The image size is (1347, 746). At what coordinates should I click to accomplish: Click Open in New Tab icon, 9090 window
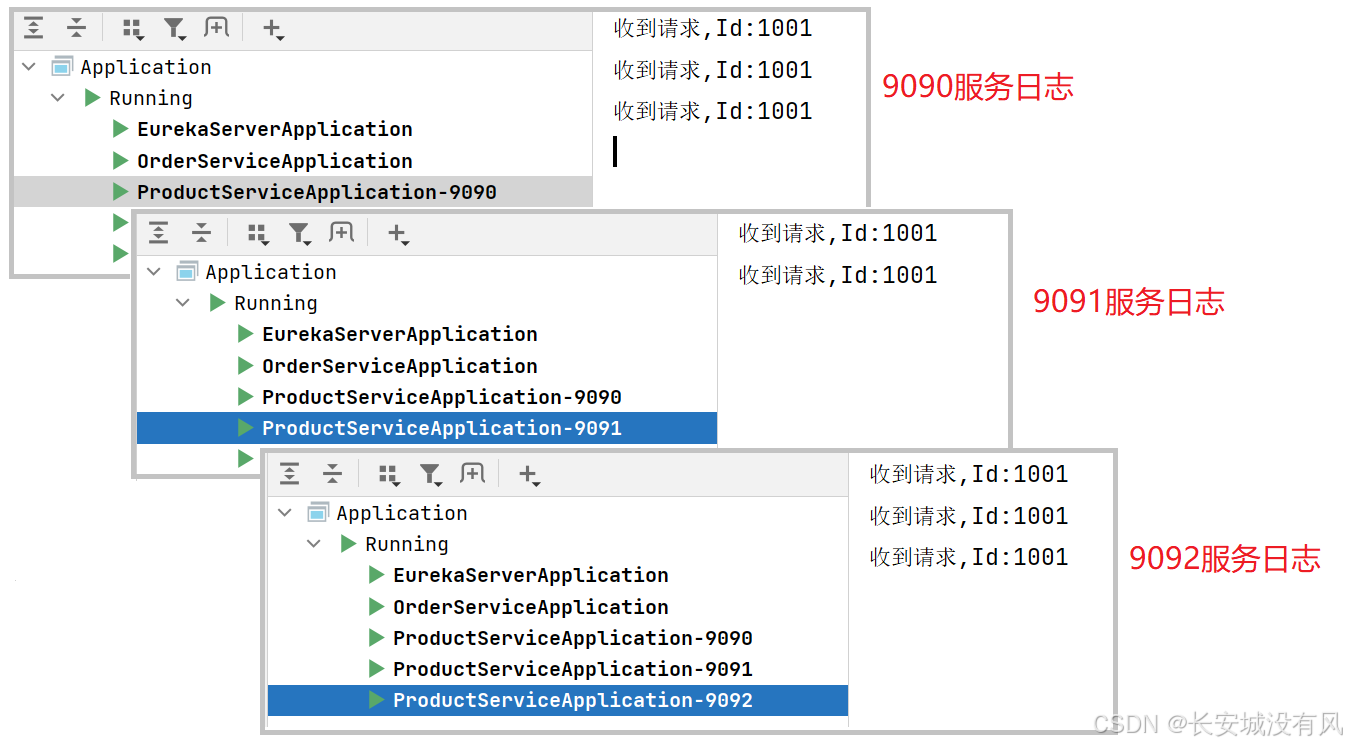coord(217,28)
